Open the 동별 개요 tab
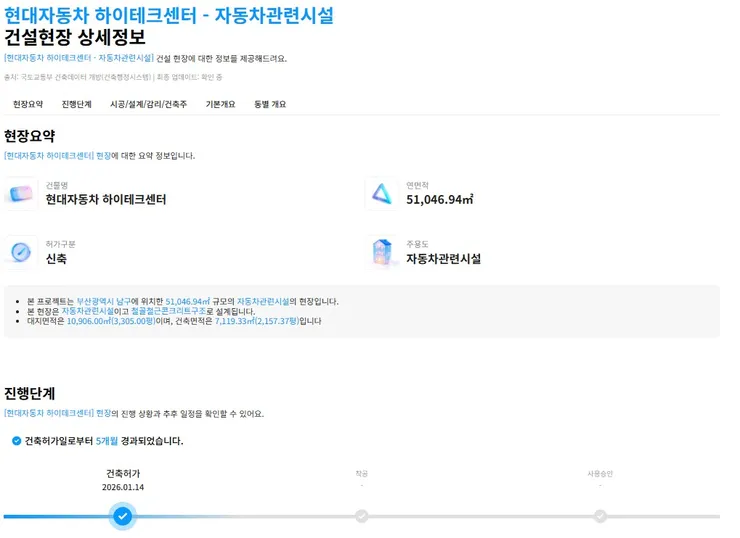 (270, 104)
